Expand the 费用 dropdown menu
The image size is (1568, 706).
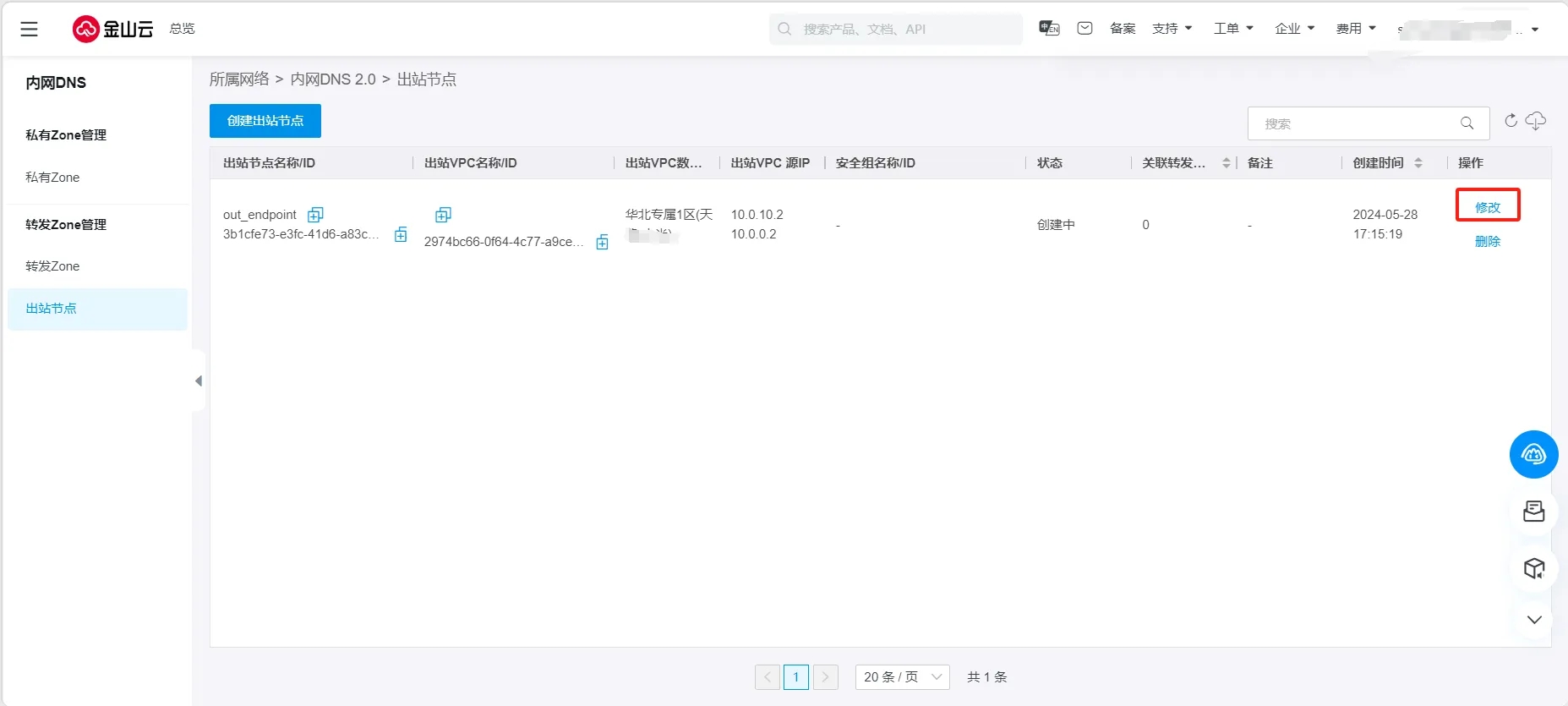tap(1355, 29)
